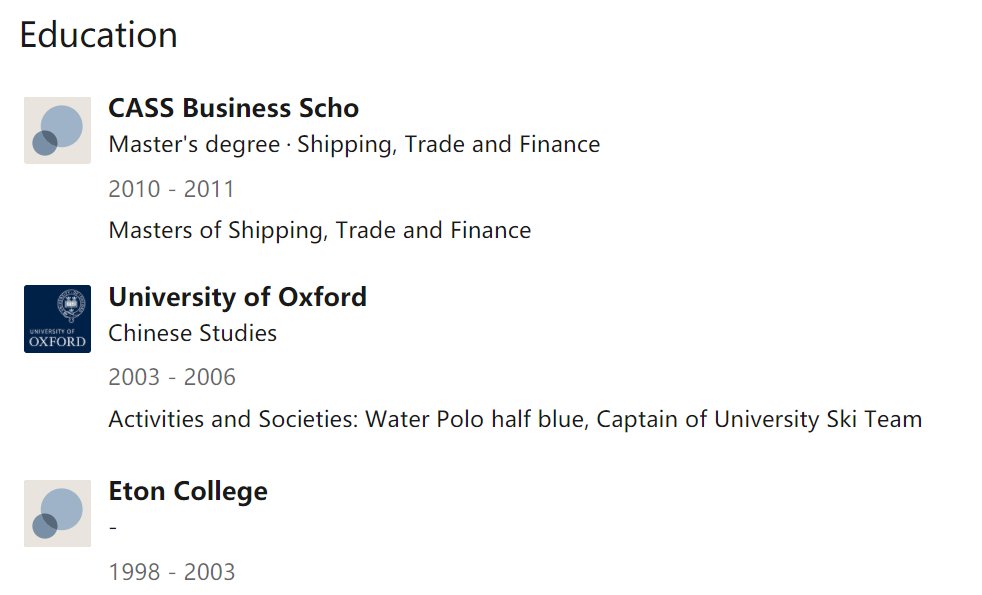
Task: Click the word Oxford in the logo image
Action: tap(58, 341)
